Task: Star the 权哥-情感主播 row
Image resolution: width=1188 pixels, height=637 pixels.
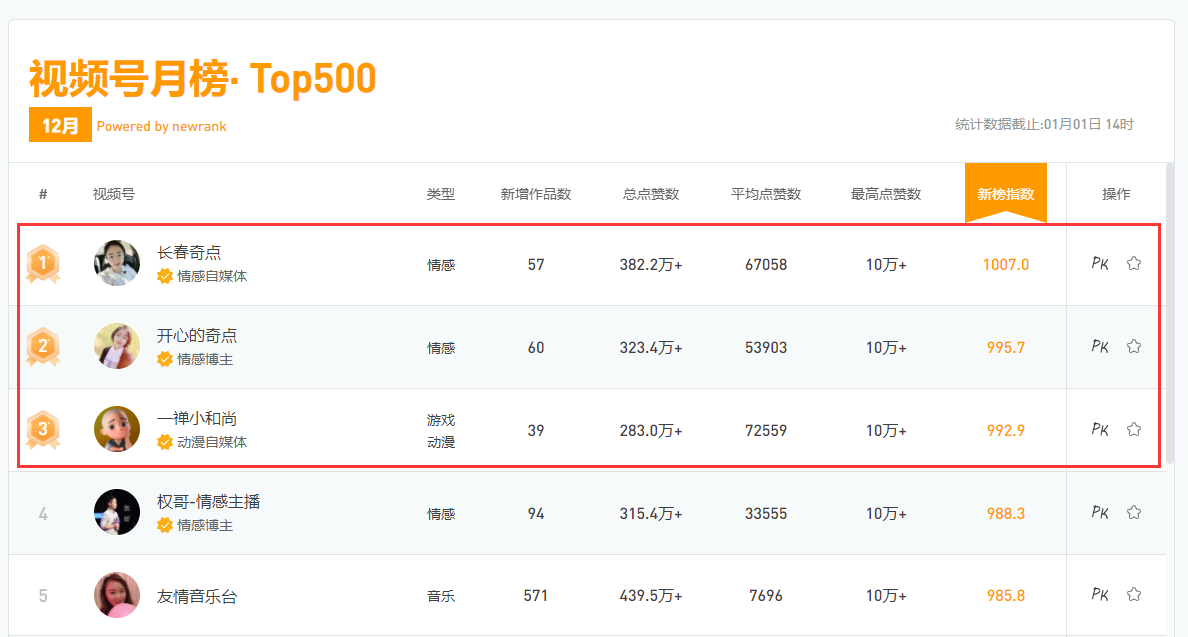Action: point(1134,513)
